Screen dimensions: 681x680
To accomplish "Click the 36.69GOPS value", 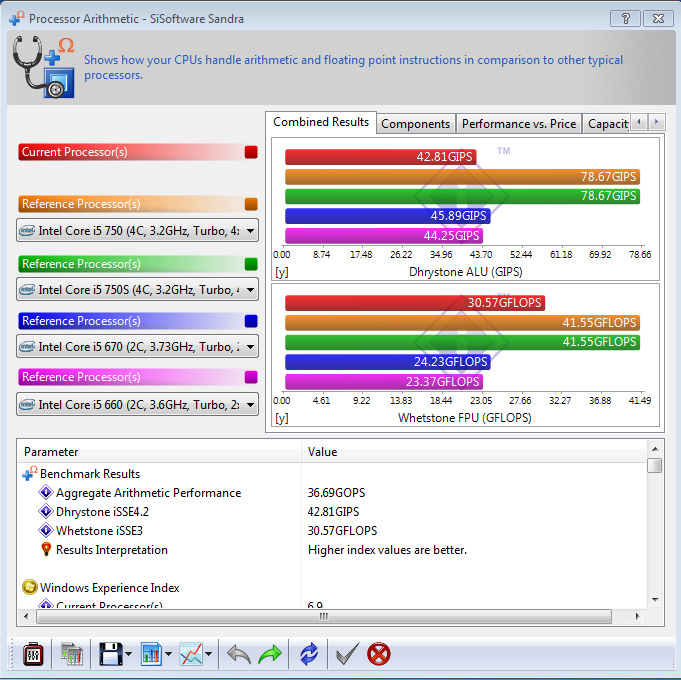I will [337, 493].
